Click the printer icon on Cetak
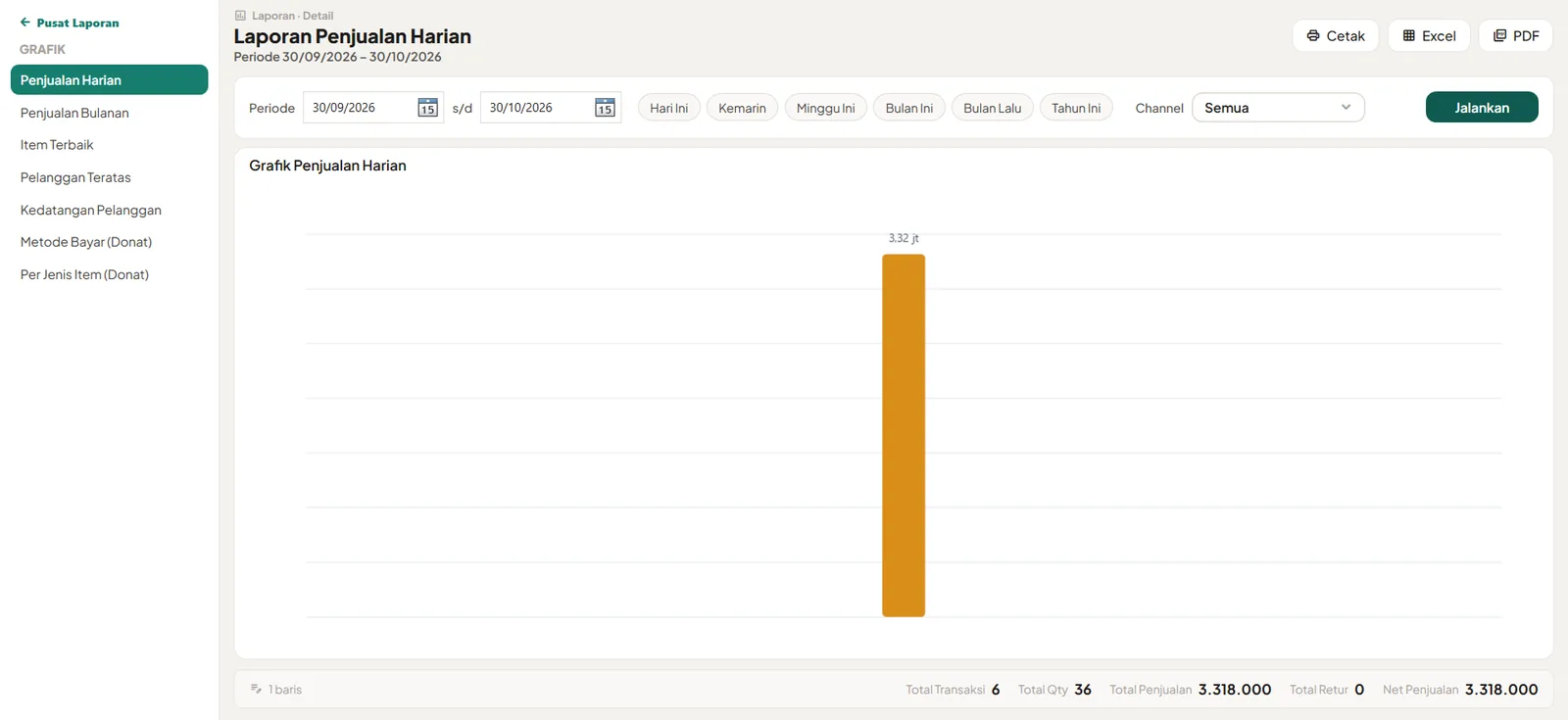This screenshot has height=720, width=1568. point(1313,35)
